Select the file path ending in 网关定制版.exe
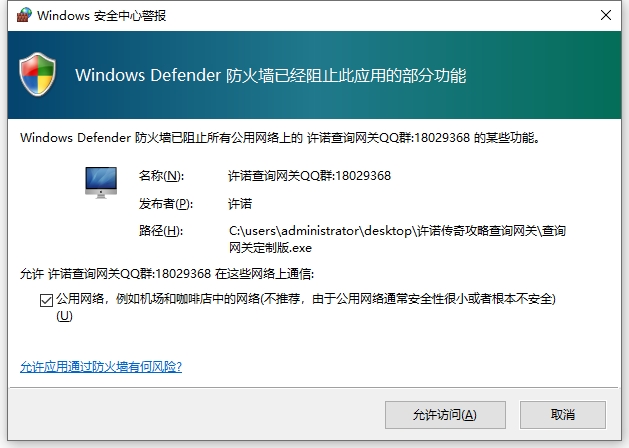 397,238
